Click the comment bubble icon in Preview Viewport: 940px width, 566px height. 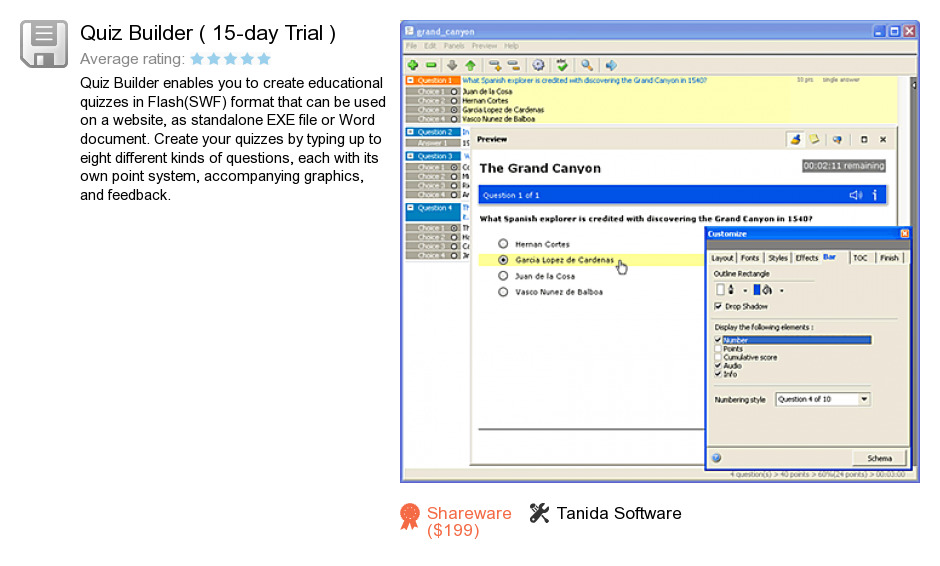pos(837,139)
